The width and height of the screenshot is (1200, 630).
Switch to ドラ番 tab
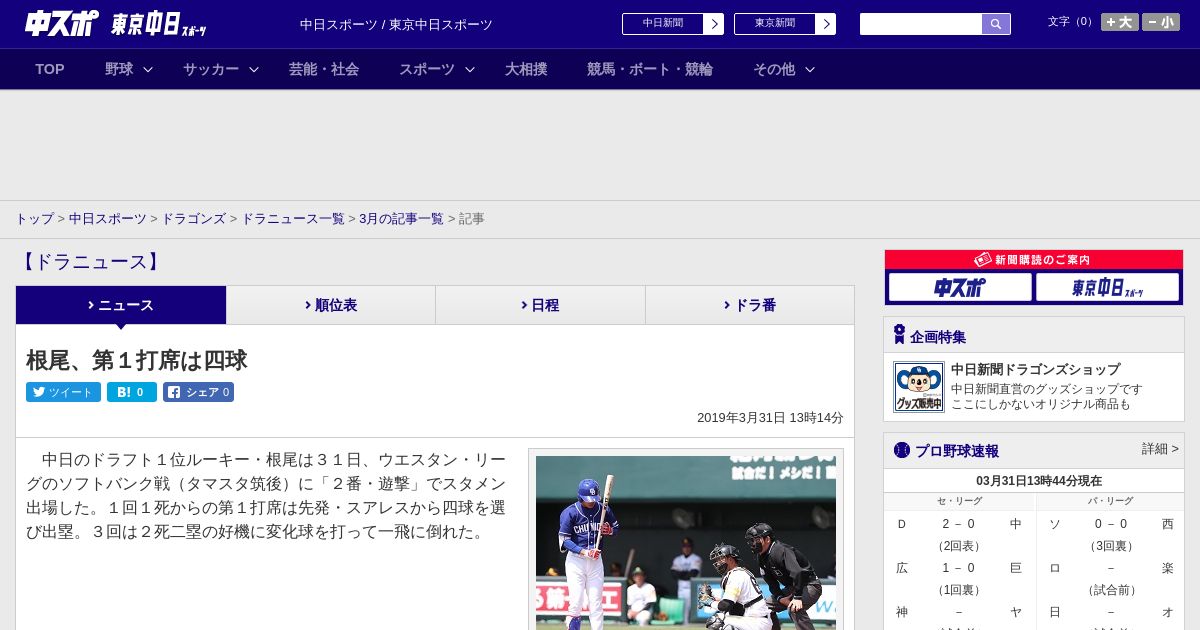coord(750,305)
